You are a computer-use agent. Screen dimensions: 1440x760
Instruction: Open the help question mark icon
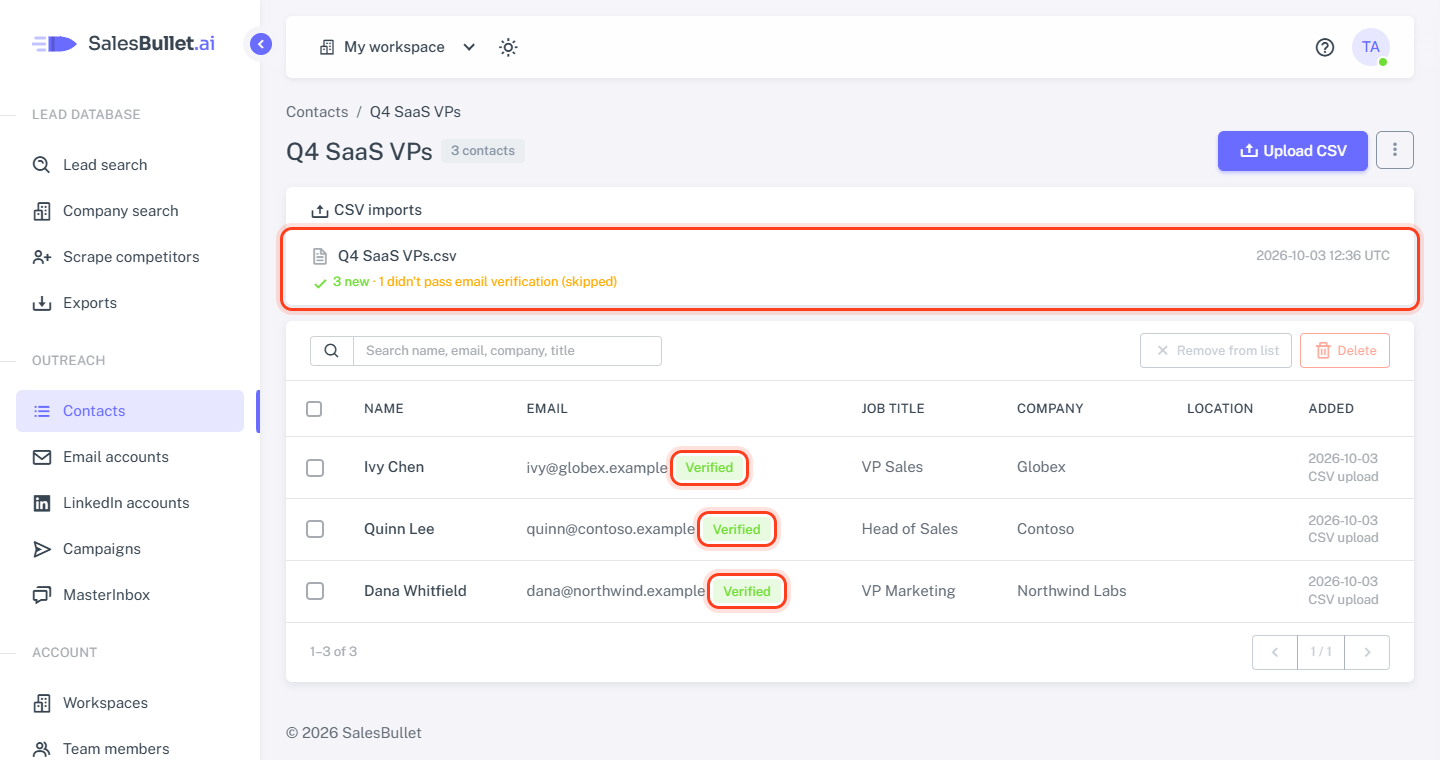coord(1325,47)
